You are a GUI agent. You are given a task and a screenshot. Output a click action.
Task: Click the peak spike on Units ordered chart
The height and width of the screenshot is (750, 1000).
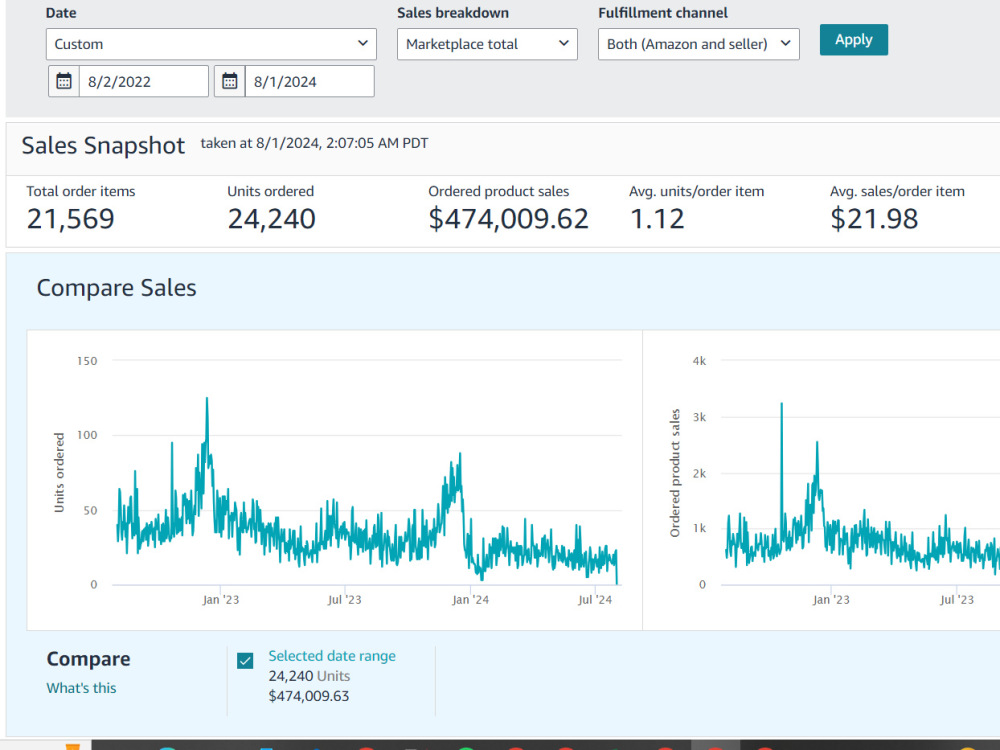coord(207,399)
